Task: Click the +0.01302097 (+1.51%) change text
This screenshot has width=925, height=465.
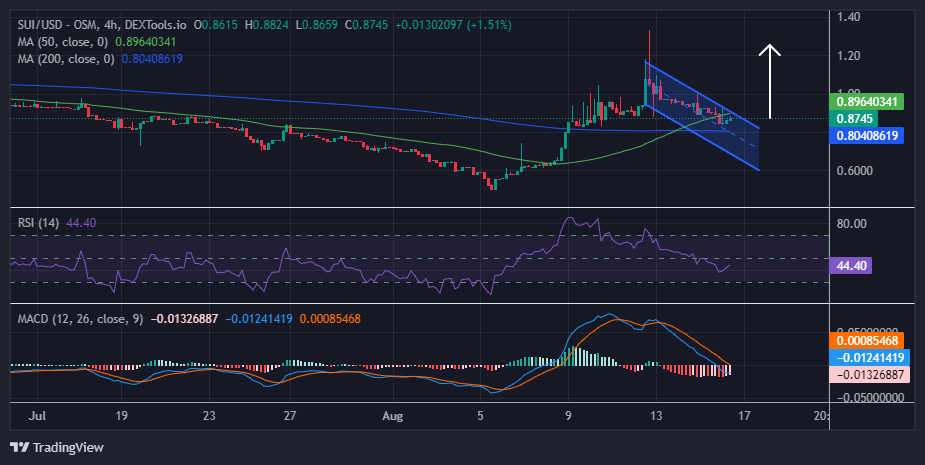Action: point(453,25)
